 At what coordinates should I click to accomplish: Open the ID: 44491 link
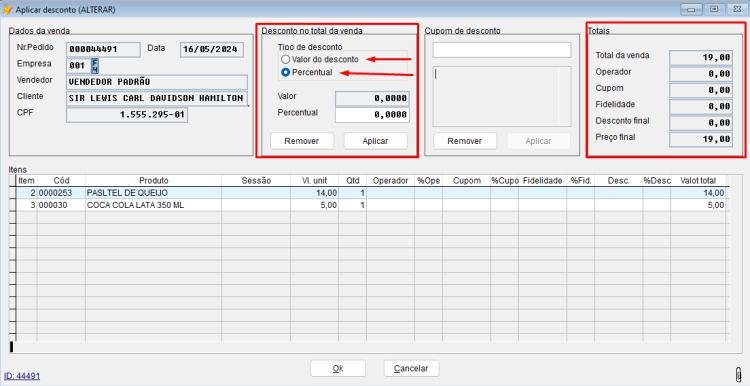click(x=22, y=376)
